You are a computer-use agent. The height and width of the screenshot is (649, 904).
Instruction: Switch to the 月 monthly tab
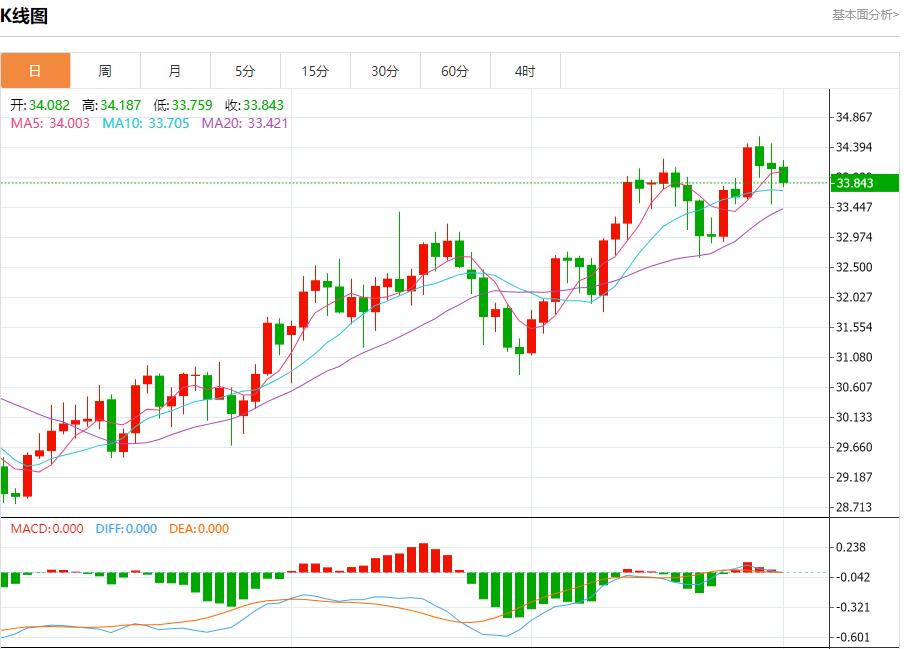pos(175,71)
